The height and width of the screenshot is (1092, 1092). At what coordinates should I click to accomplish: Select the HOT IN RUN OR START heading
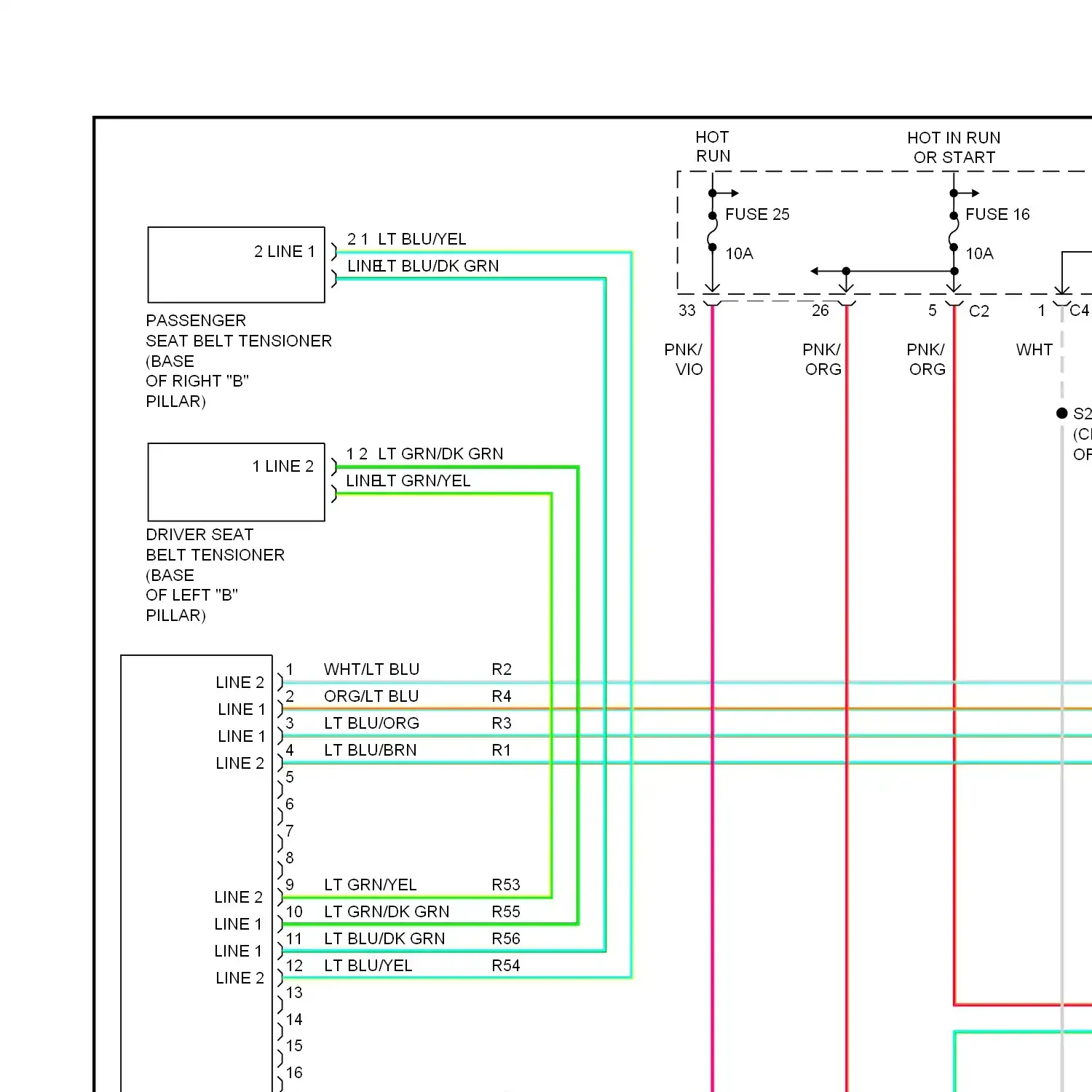954,147
